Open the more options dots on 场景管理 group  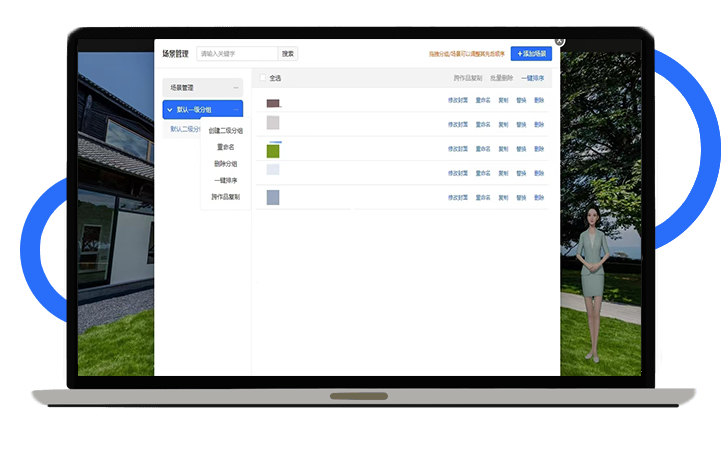point(236,88)
